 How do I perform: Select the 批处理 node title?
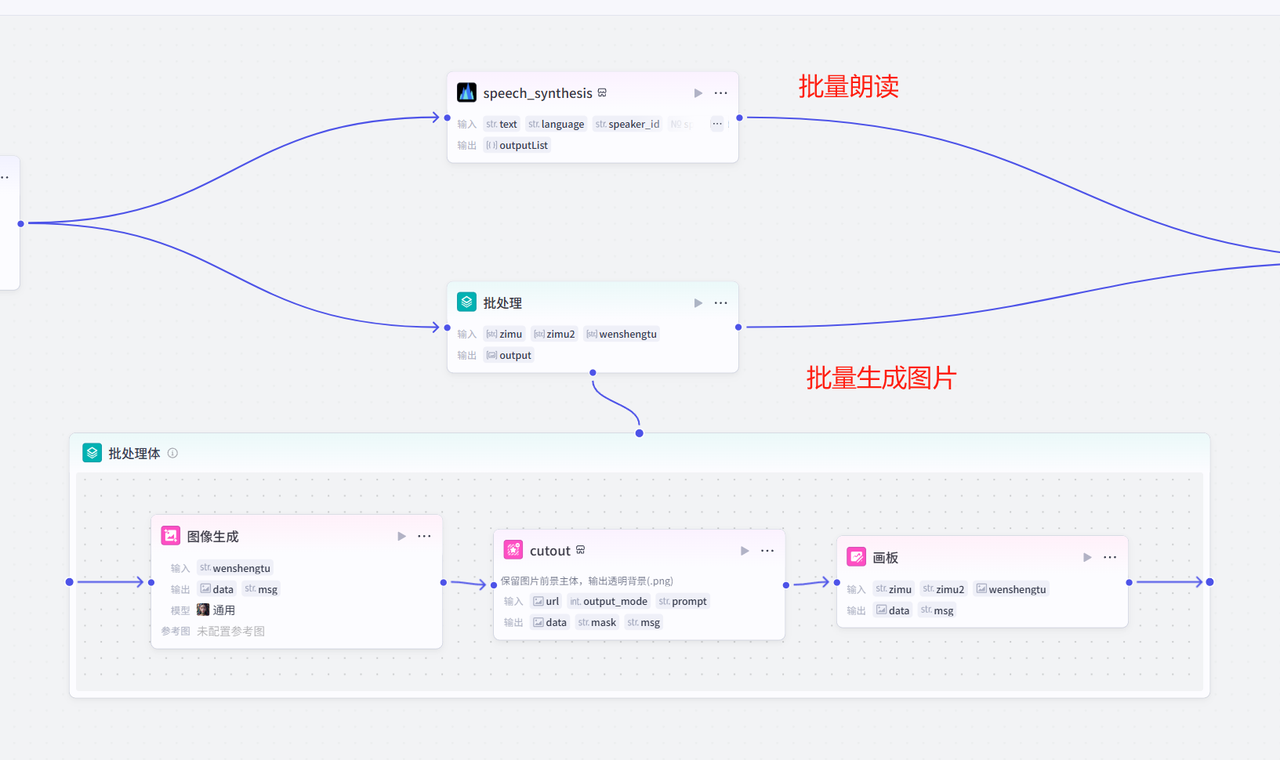(503, 303)
